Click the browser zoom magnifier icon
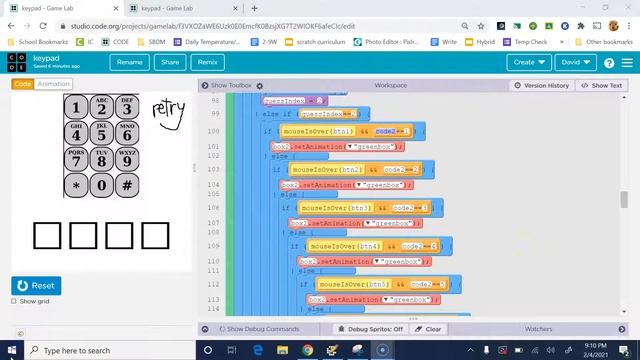 coord(465,26)
